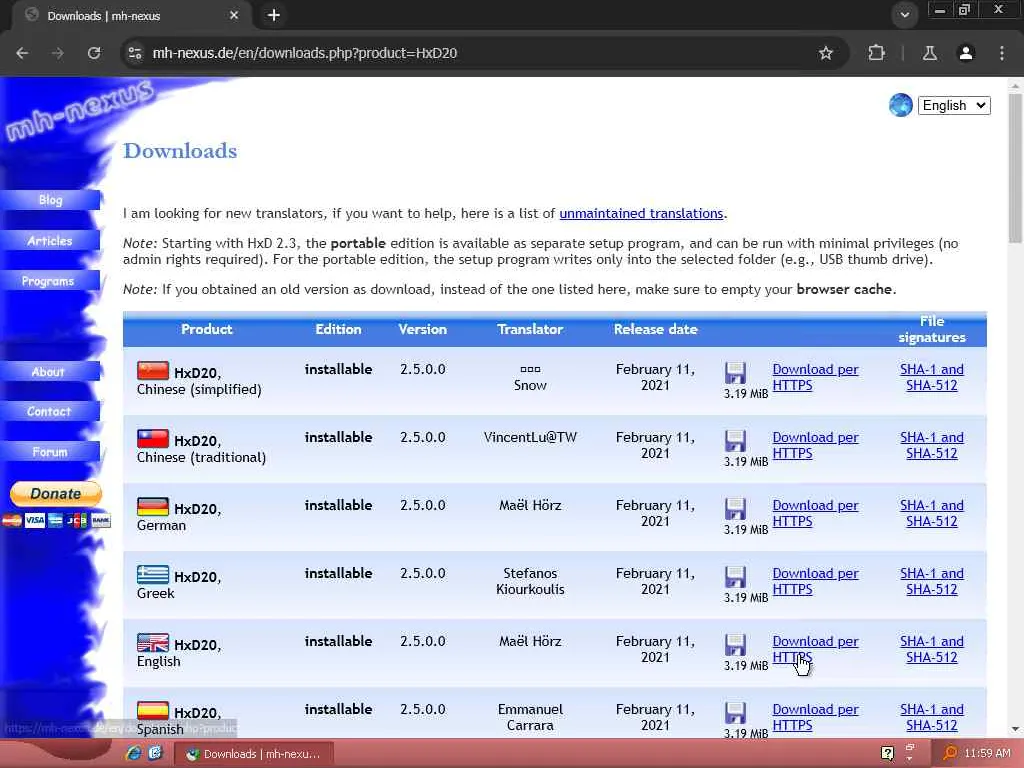Viewport: 1024px width, 768px height.
Task: Click the 'Product' column header
Action: (x=206, y=329)
